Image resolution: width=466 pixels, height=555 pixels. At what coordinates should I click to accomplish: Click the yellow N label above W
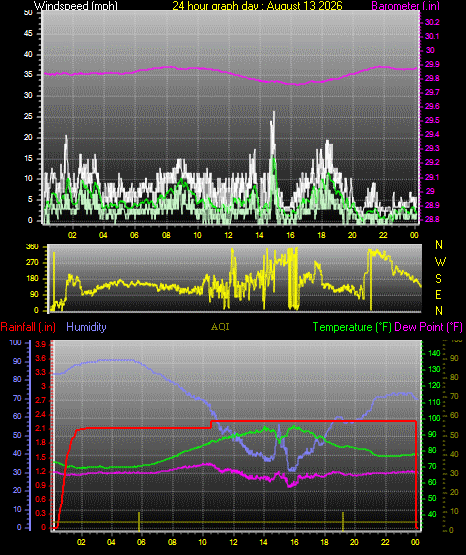point(439,245)
